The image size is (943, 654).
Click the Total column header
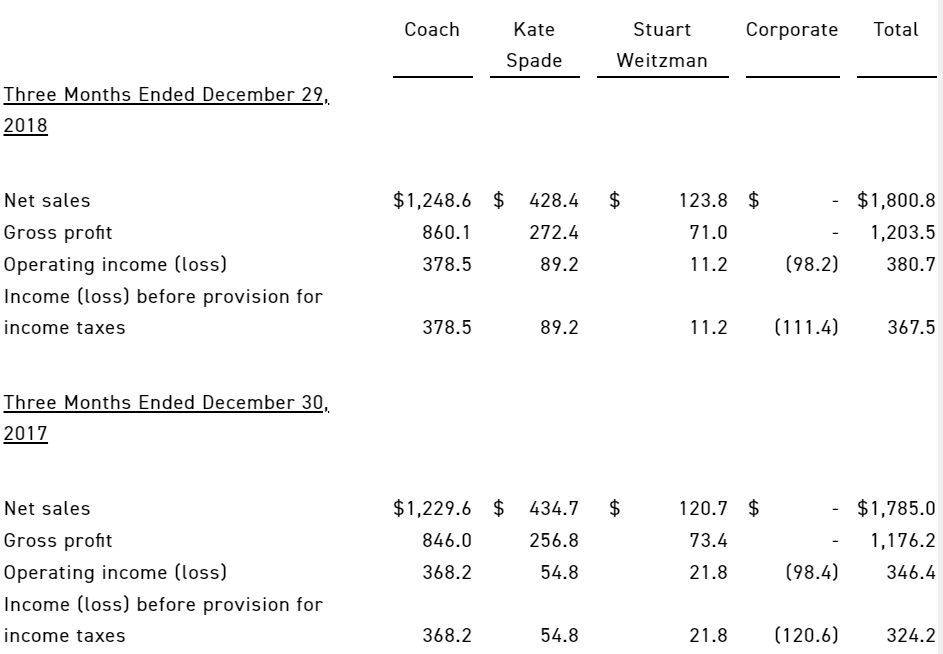(895, 29)
